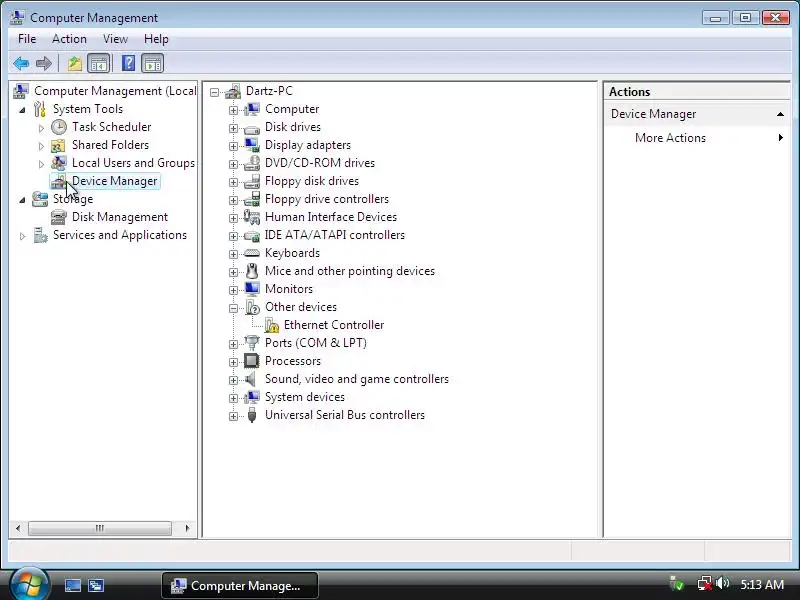
Task: Expand the Services and Applications node
Action: (x=22, y=236)
